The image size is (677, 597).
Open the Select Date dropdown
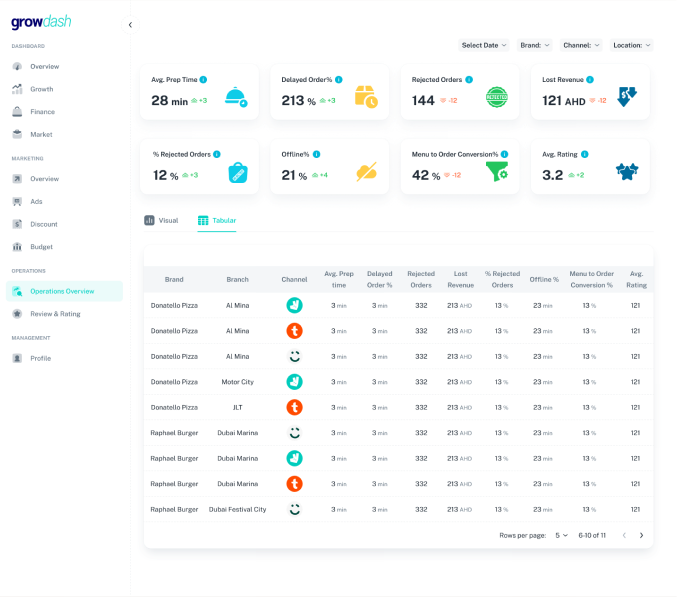[484, 45]
